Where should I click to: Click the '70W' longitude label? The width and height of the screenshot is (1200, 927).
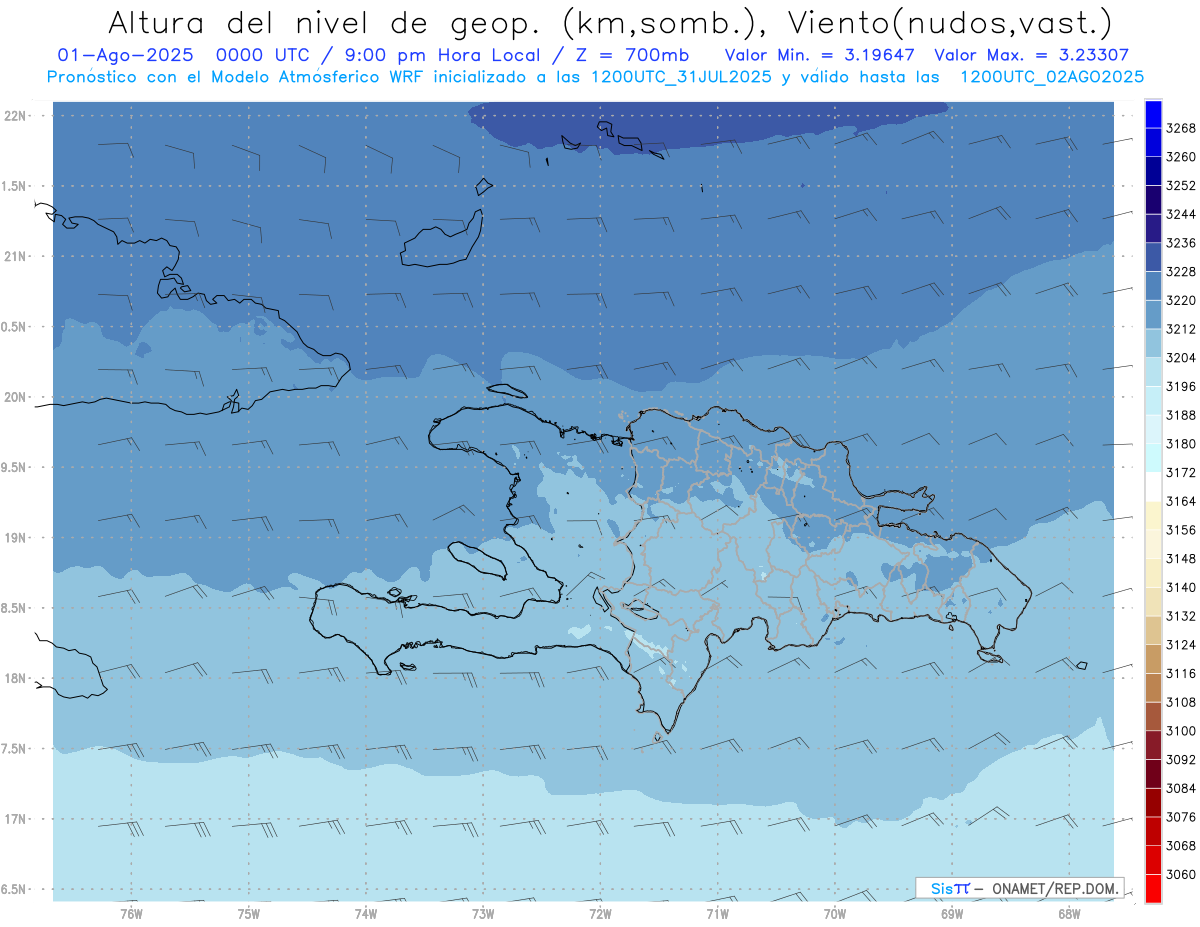835,913
